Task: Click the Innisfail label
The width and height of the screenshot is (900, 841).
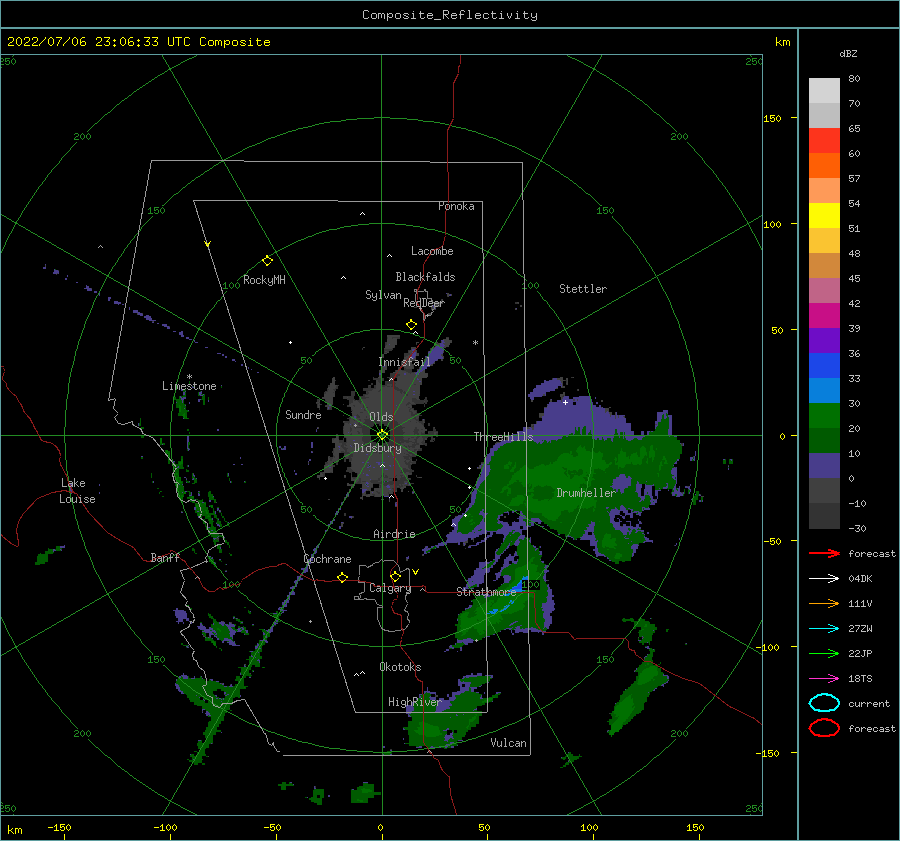Action: (x=404, y=362)
